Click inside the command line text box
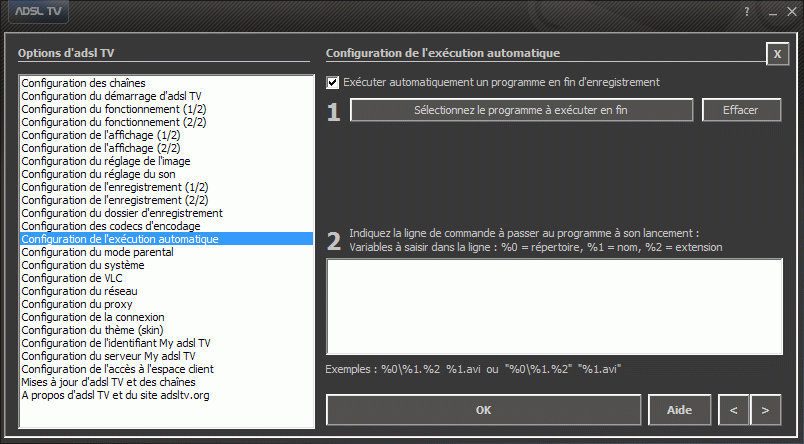804x444 pixels. tap(554, 306)
